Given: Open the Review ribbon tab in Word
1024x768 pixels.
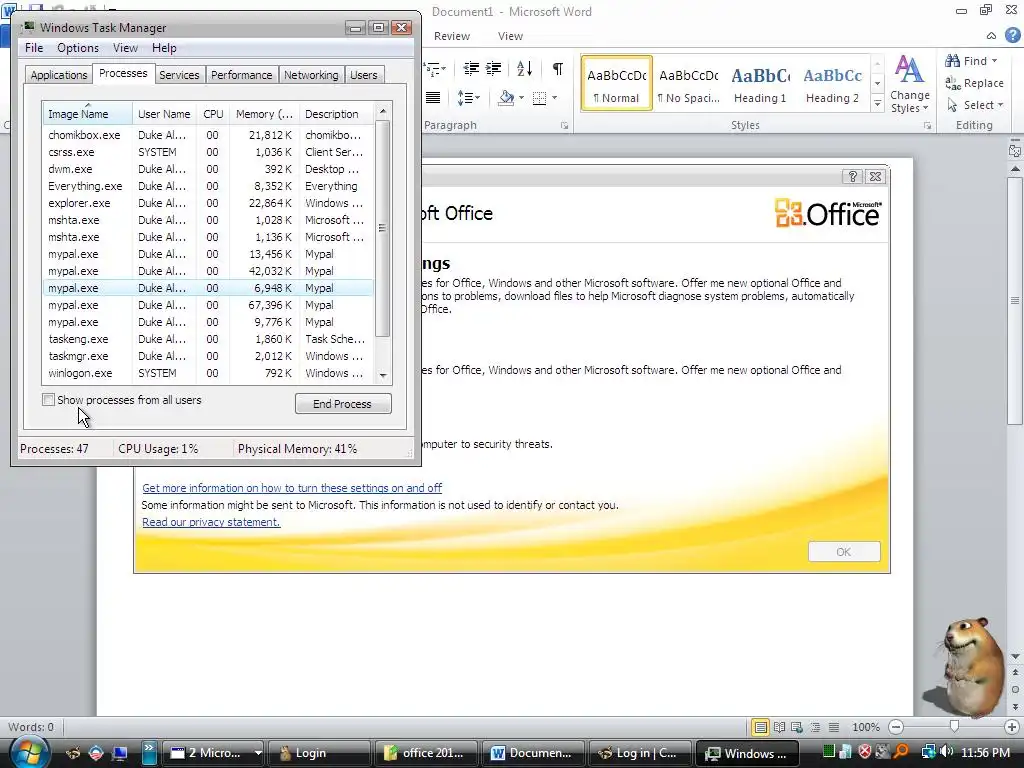Looking at the screenshot, I should click(452, 36).
